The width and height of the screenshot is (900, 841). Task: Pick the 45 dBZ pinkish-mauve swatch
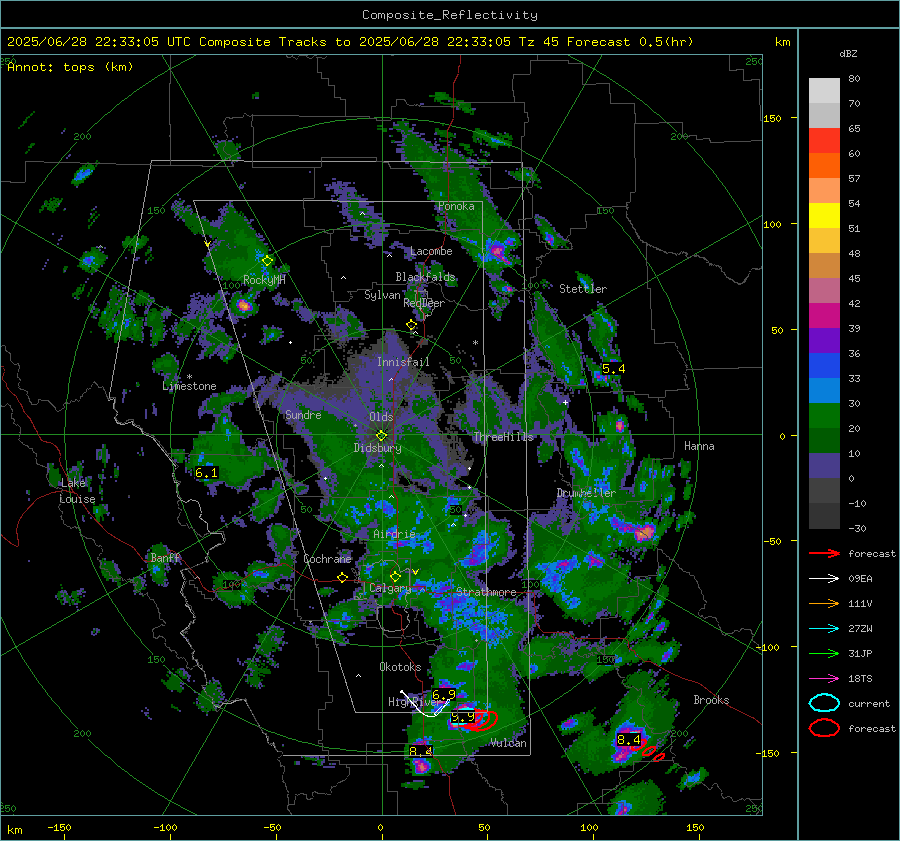click(x=824, y=290)
